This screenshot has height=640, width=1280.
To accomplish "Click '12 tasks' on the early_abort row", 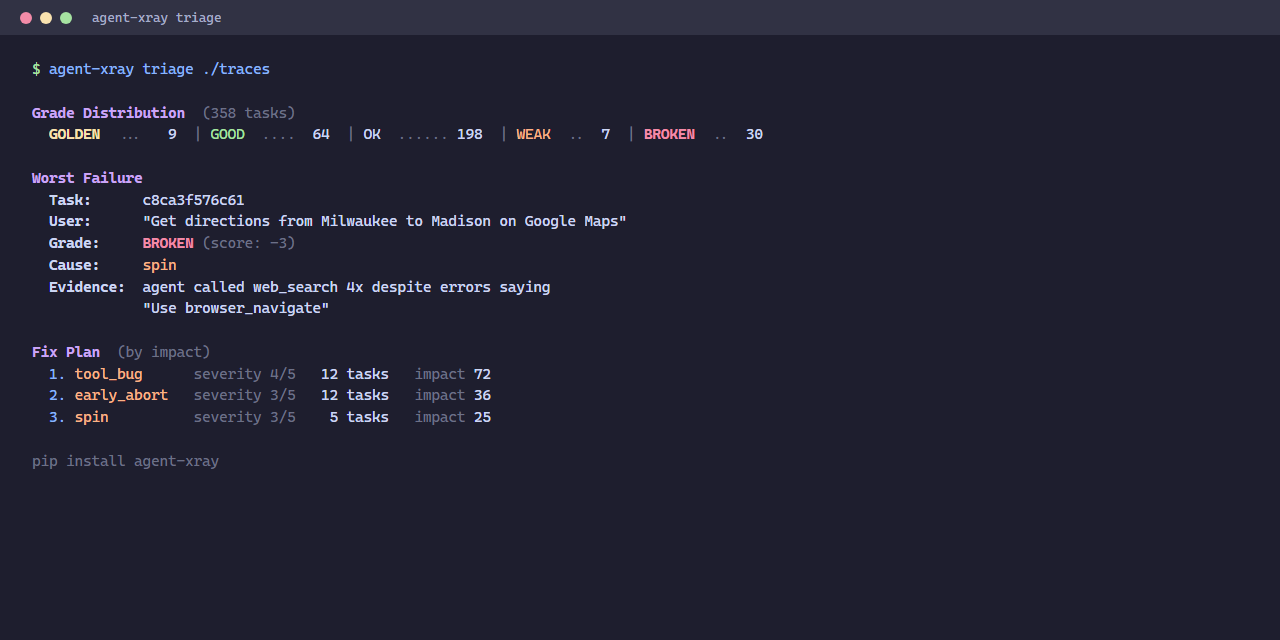I will coord(355,395).
